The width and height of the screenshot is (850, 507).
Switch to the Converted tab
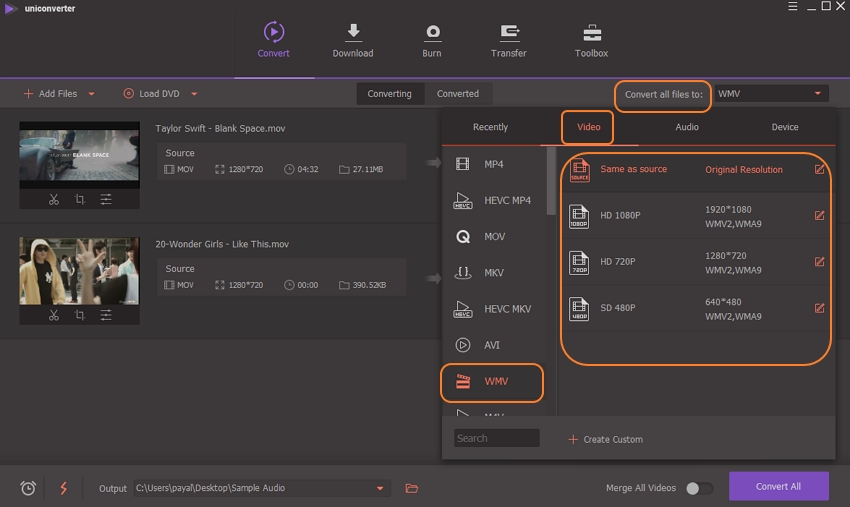[458, 94]
